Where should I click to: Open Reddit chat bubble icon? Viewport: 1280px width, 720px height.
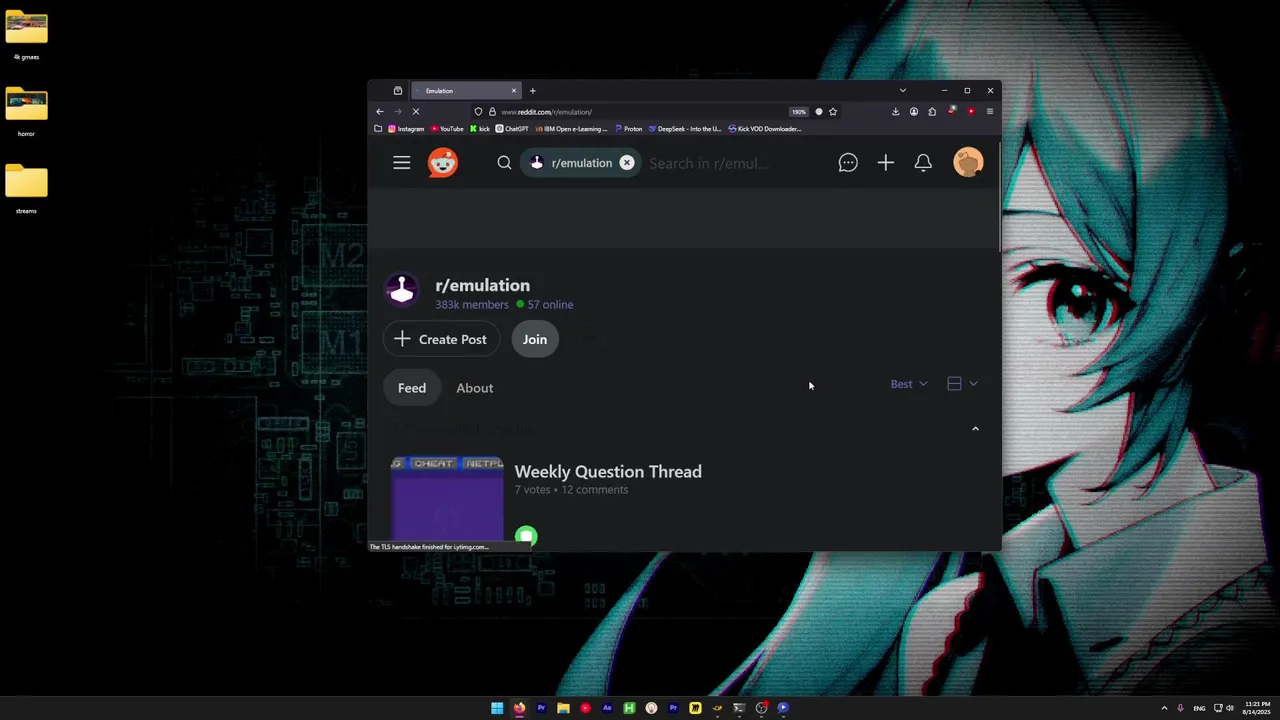[x=848, y=163]
